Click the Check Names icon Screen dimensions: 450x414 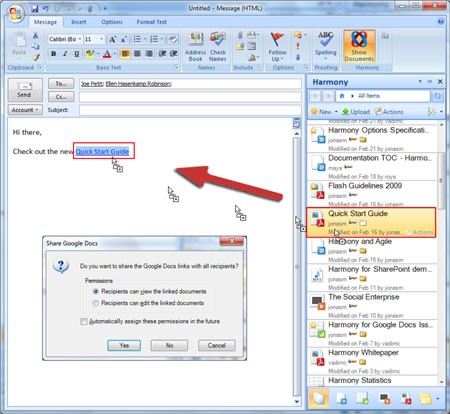218,47
